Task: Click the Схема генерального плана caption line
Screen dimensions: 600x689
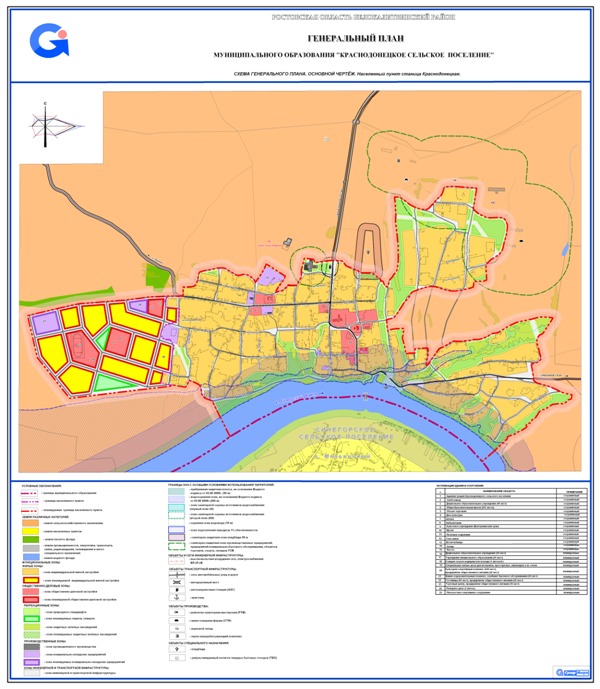Action: coord(347,74)
